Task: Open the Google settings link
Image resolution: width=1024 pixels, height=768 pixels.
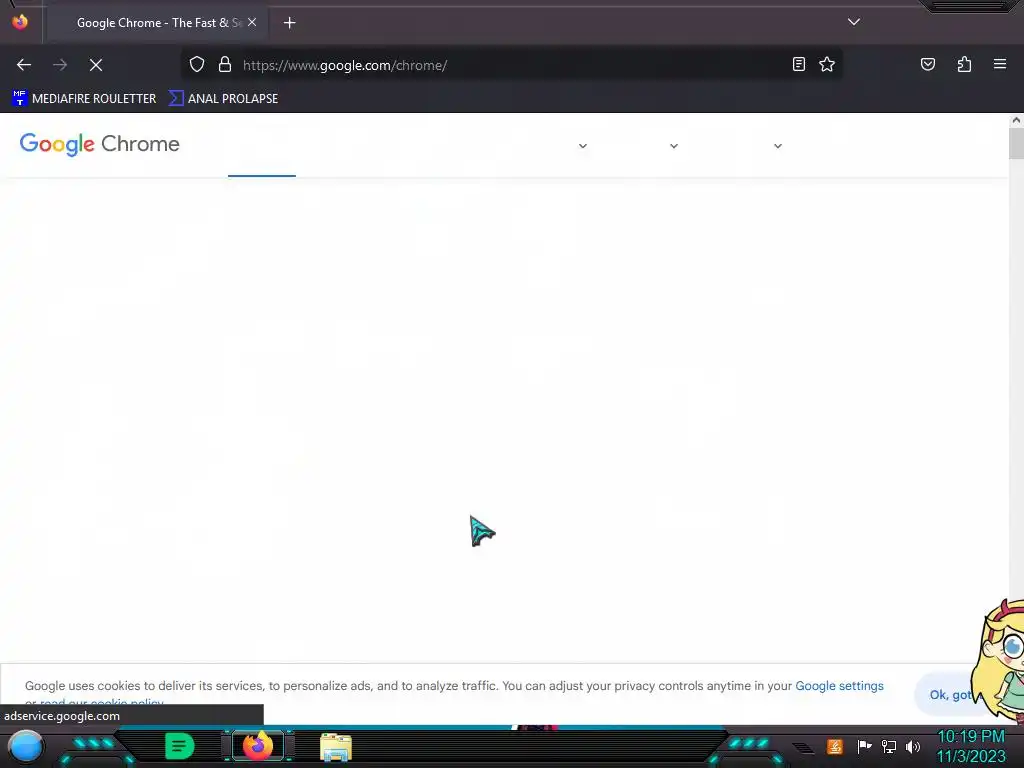Action: [x=839, y=686]
